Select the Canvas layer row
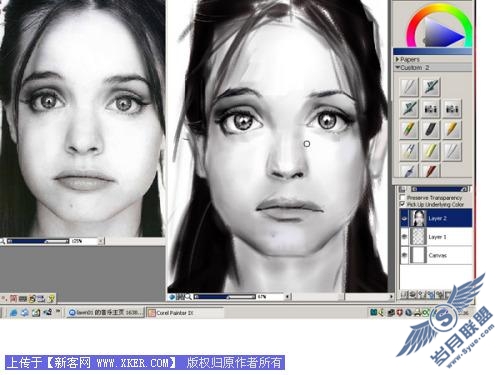The height and width of the screenshot is (375, 500). [436, 255]
